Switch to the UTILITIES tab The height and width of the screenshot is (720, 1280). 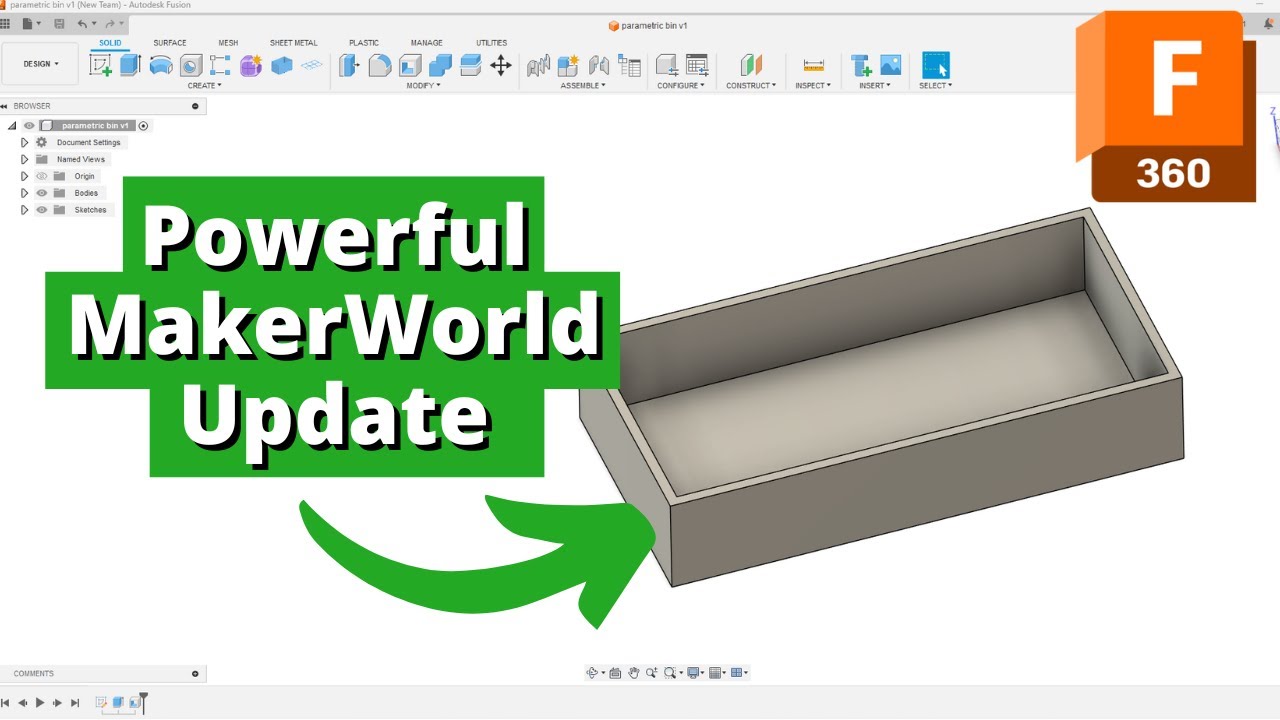point(492,43)
